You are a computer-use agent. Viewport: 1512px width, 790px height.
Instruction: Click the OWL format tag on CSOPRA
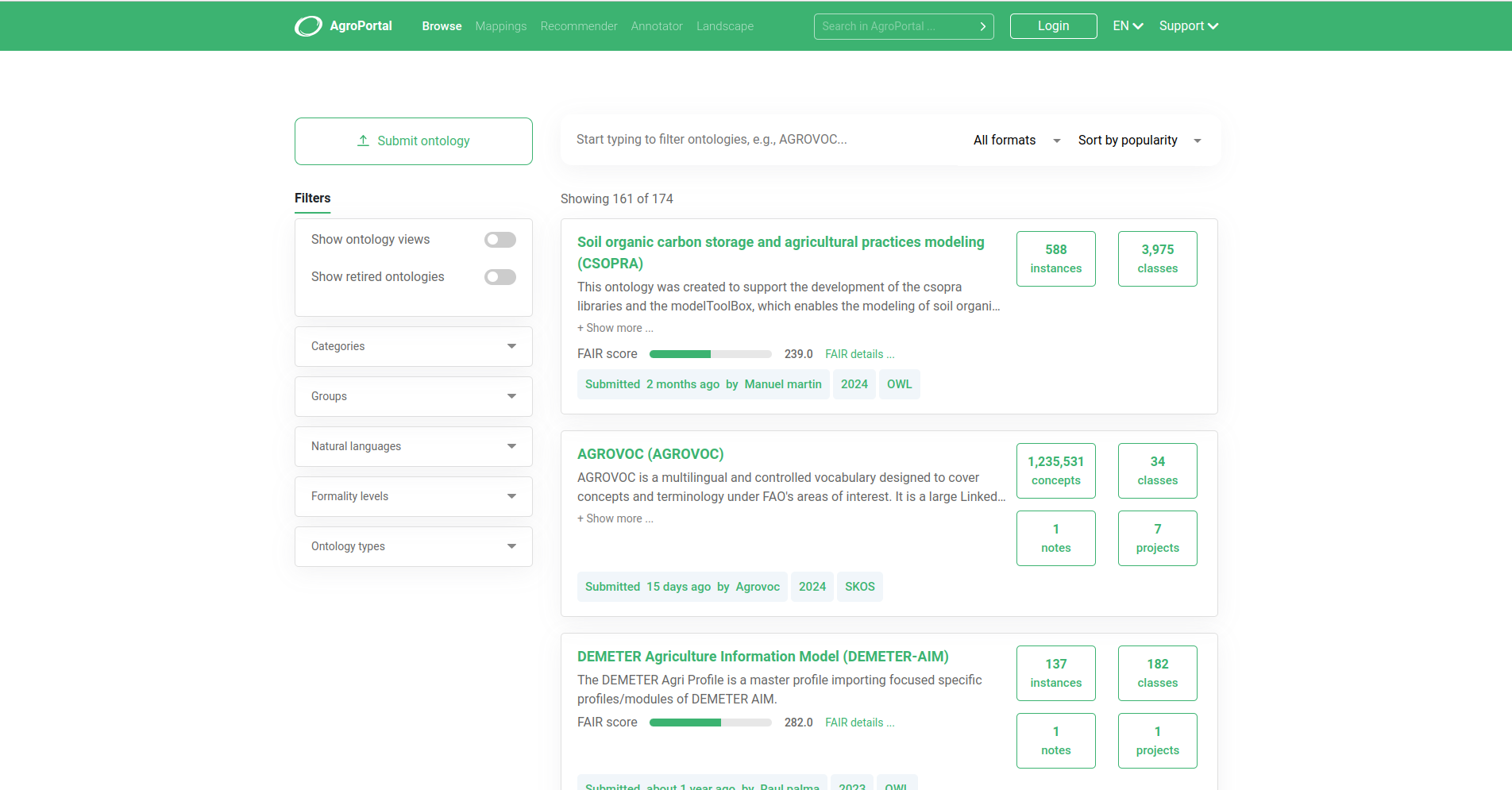click(900, 384)
